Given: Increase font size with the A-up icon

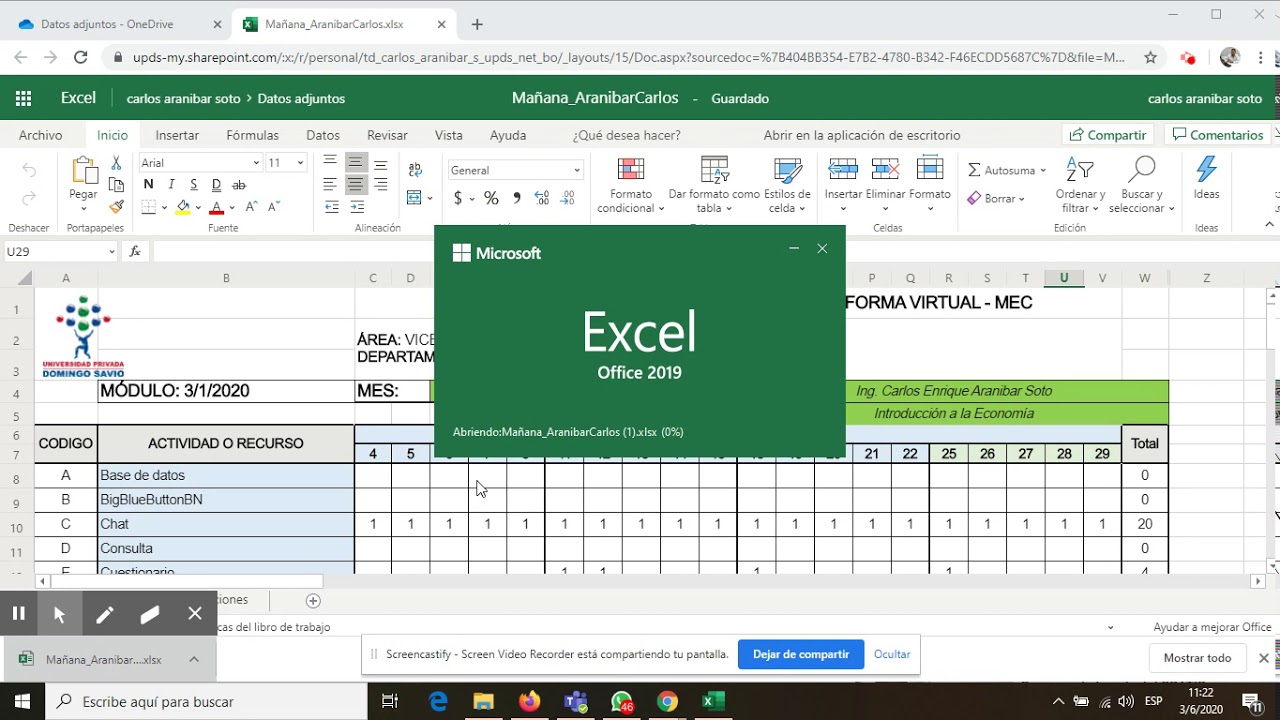Looking at the screenshot, I should 251,208.
